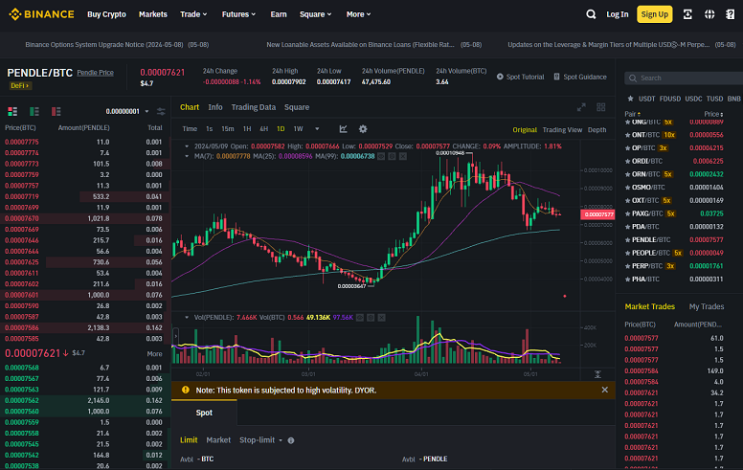Switch chart to Trading View
The image size is (743, 470).
coord(562,130)
